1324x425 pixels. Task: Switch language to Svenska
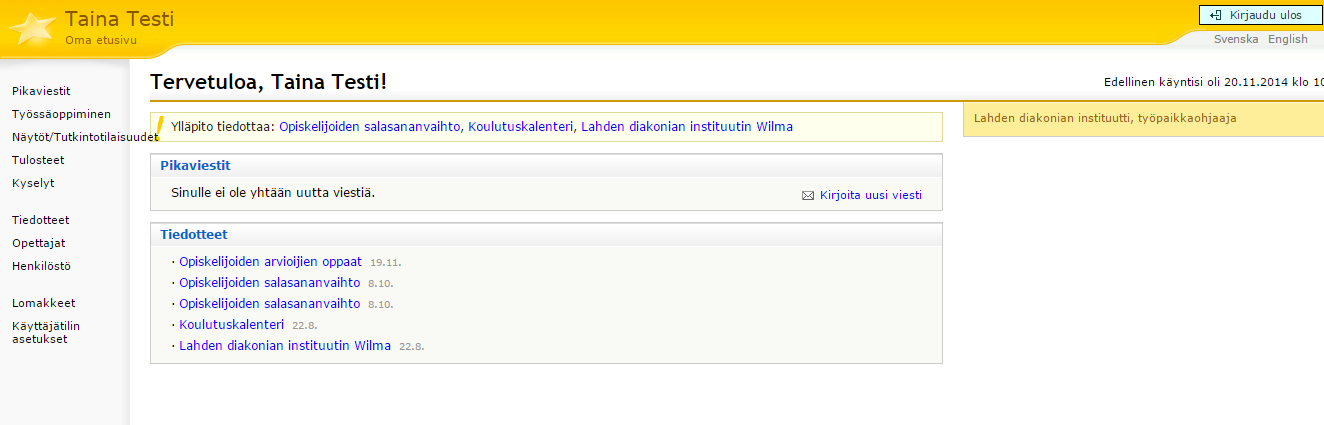point(1236,39)
